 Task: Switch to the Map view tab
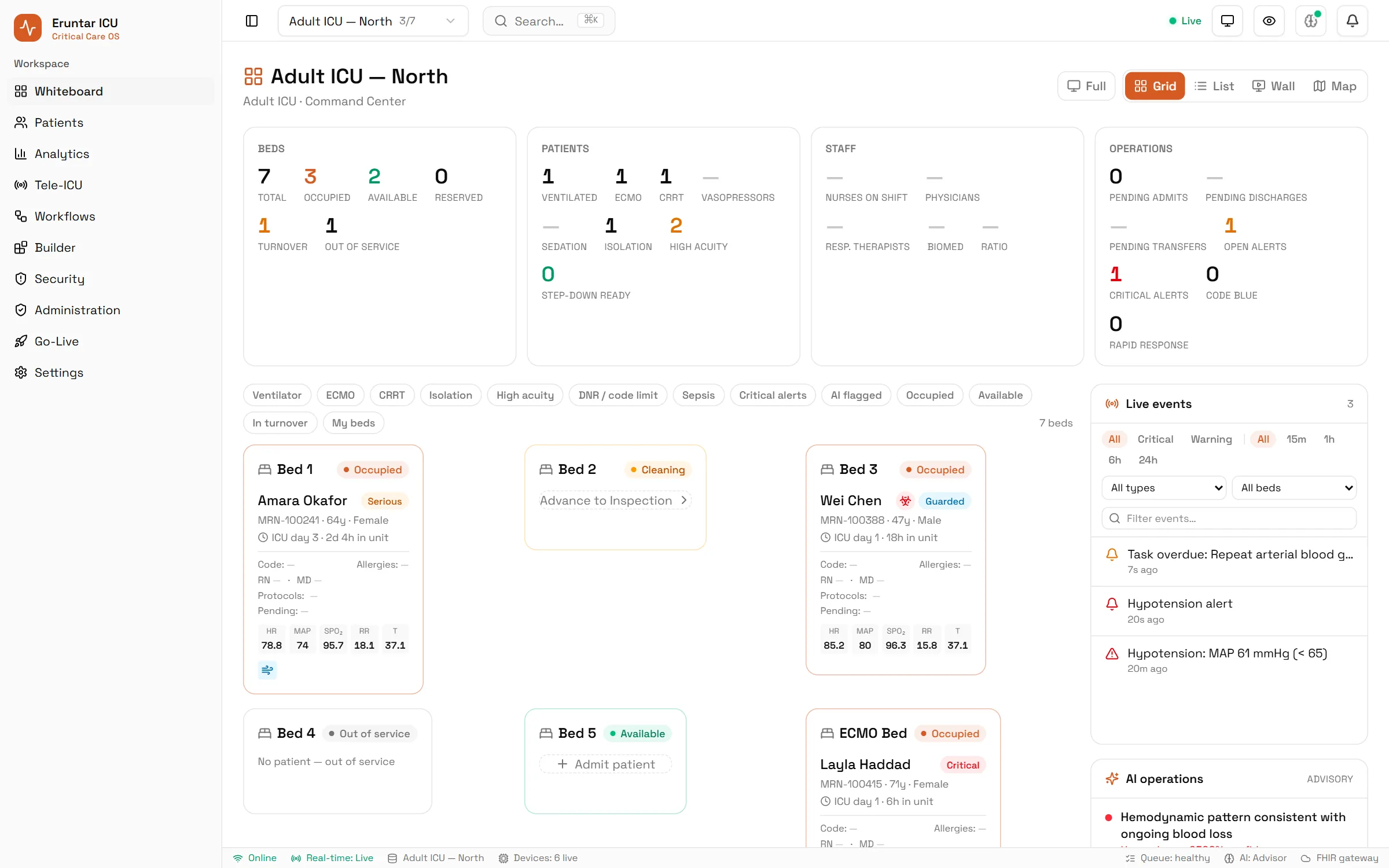(1335, 86)
